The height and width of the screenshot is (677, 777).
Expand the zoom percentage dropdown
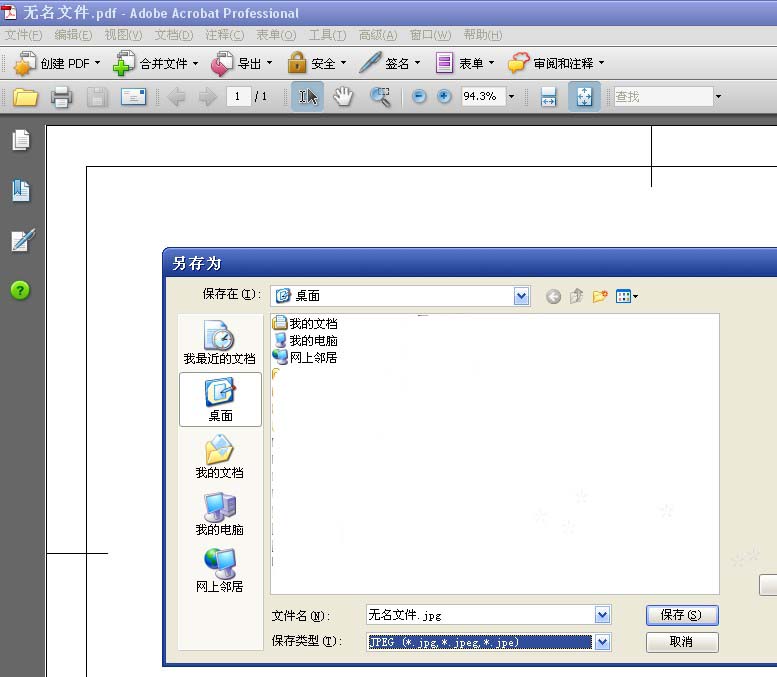point(511,96)
